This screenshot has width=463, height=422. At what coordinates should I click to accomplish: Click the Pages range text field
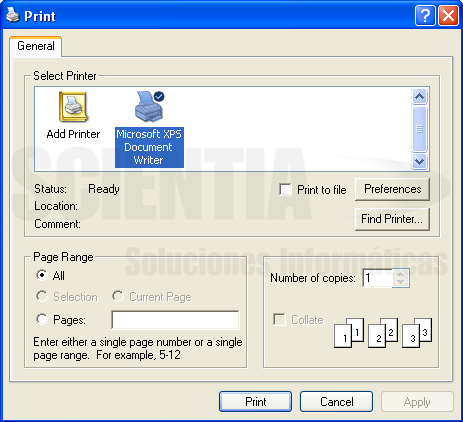pos(175,320)
